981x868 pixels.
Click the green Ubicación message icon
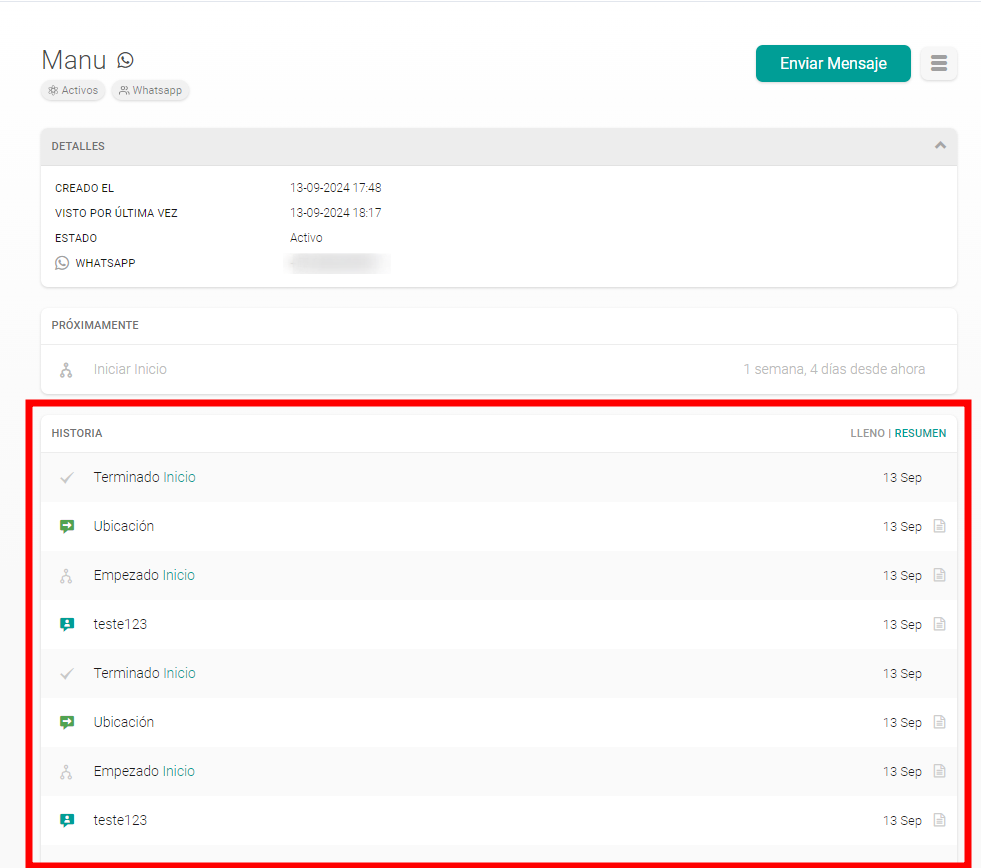[x=67, y=526]
